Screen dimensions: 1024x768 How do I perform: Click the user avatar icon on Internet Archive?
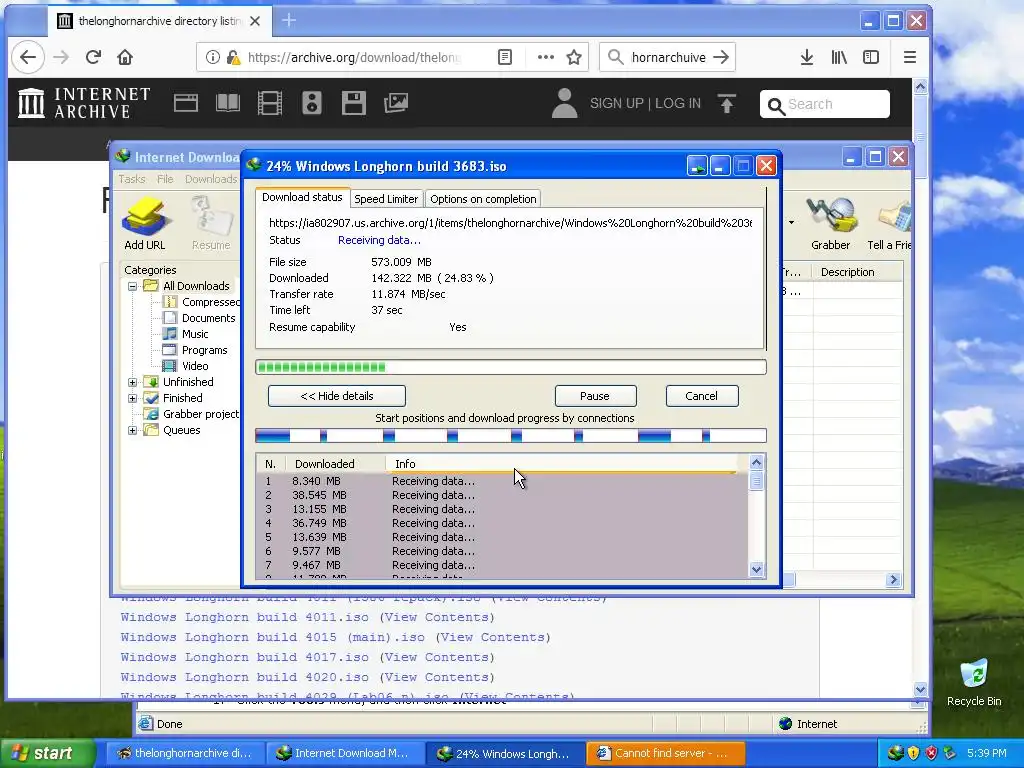click(x=564, y=103)
